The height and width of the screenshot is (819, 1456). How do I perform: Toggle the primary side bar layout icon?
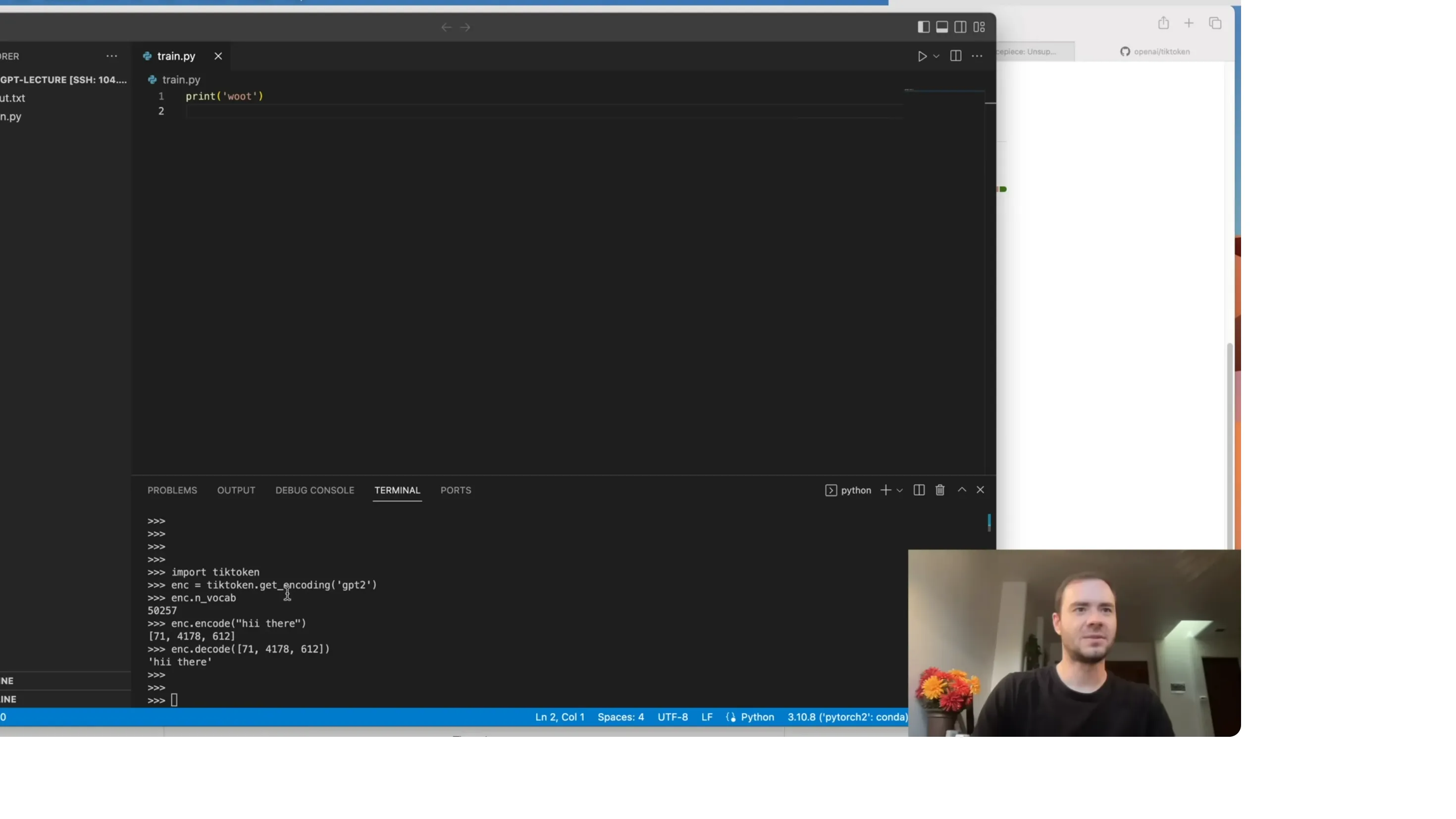pos(924,27)
